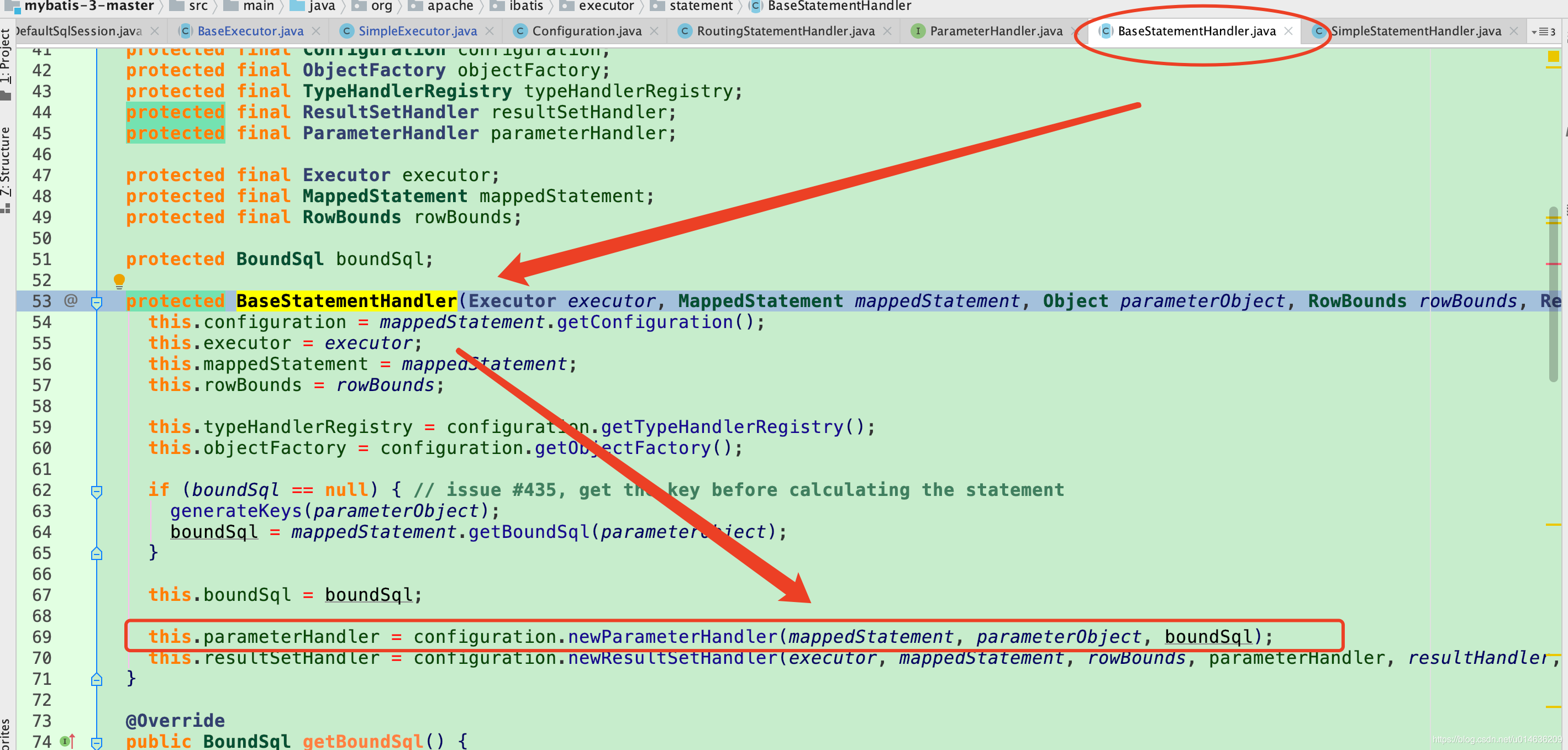Click the src folder breadcrumb
1568x750 pixels.
point(190,6)
